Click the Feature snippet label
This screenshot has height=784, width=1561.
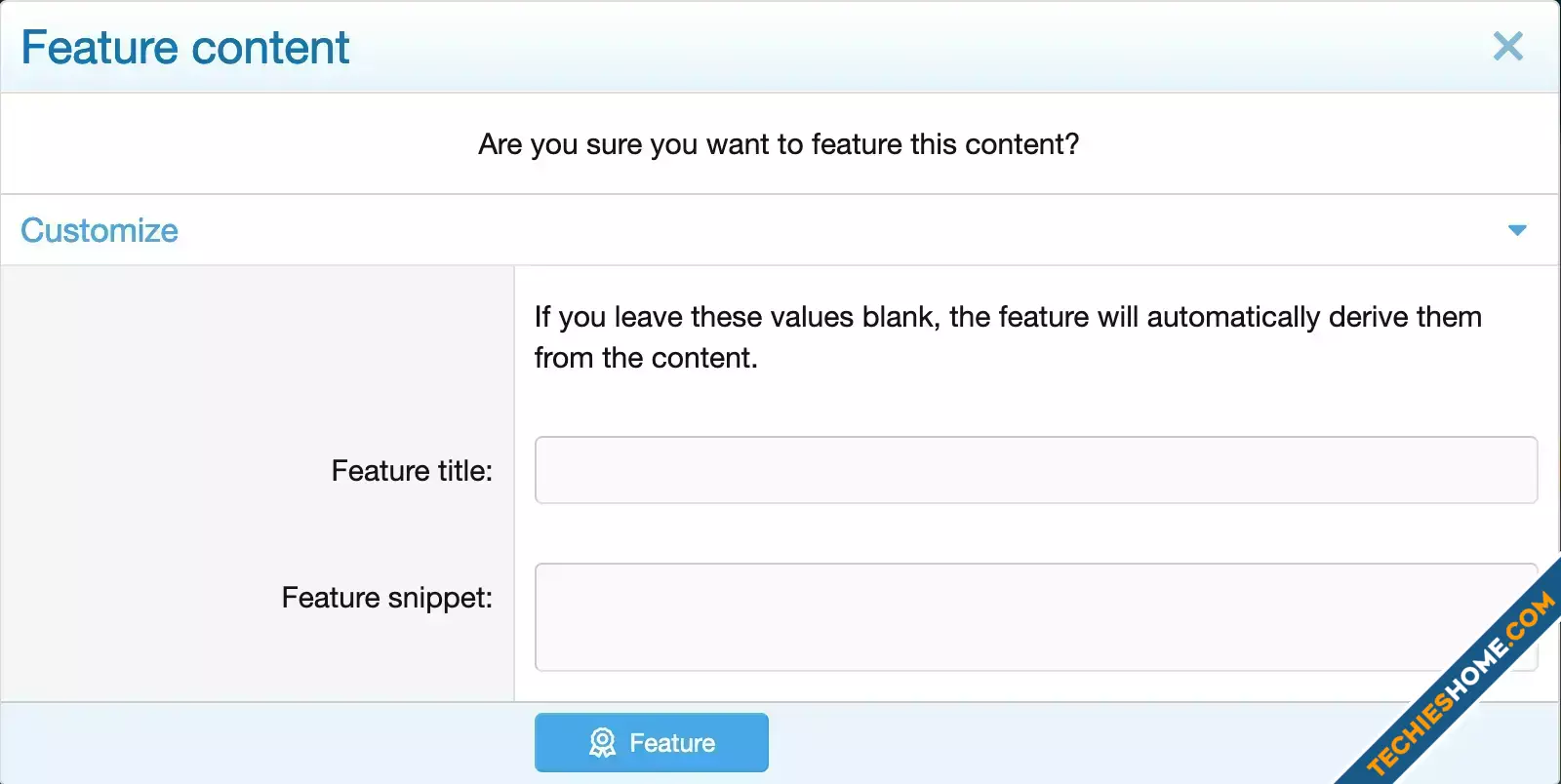click(x=387, y=598)
